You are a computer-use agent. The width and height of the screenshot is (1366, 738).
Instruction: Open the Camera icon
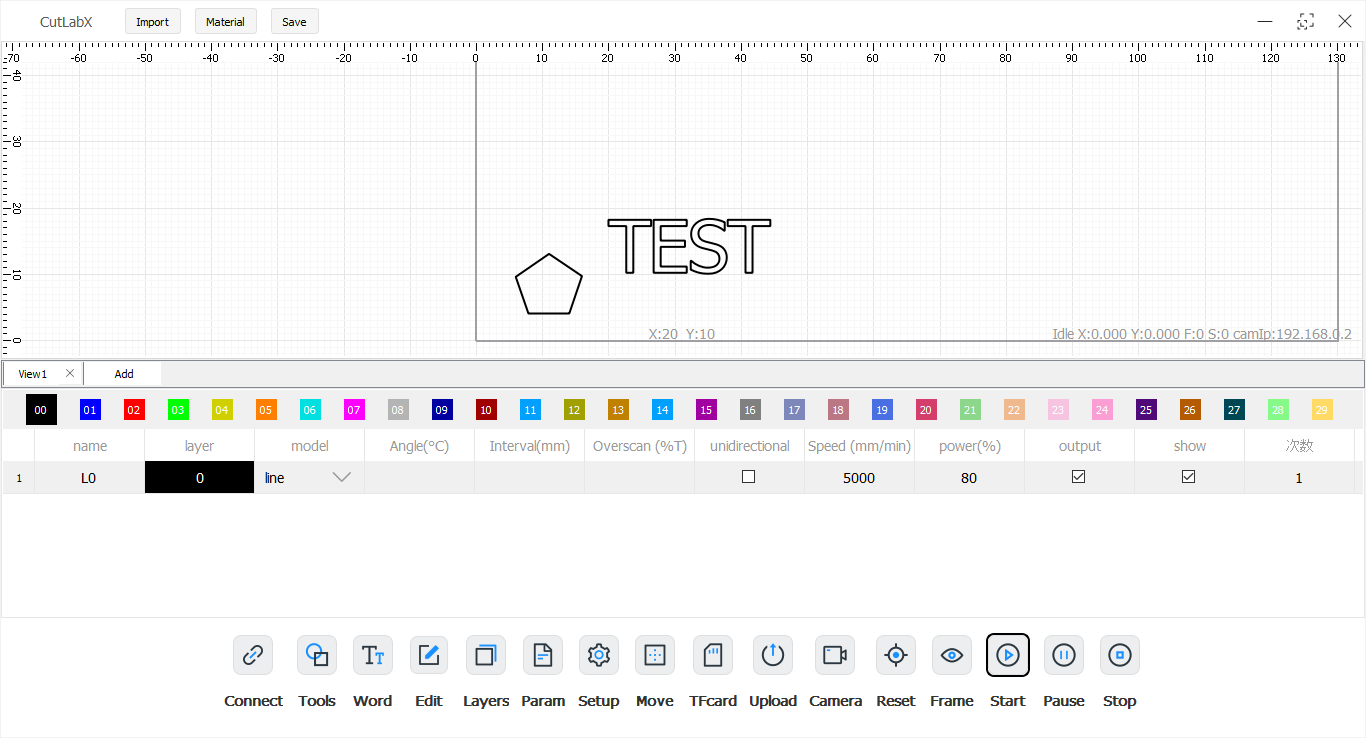click(x=835, y=655)
